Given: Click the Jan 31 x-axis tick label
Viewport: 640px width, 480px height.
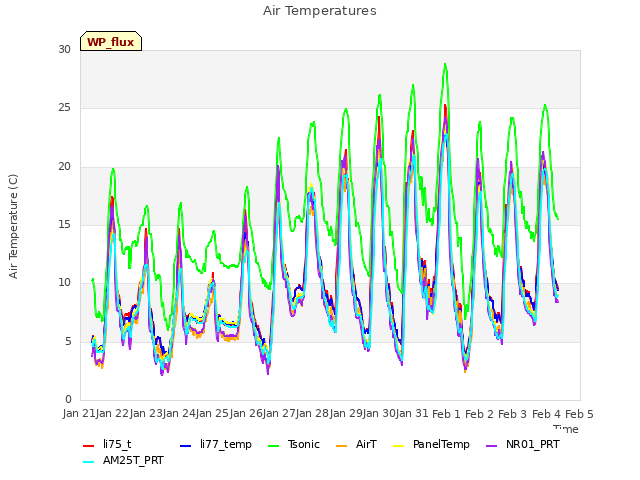Looking at the screenshot, I should pos(412,413).
